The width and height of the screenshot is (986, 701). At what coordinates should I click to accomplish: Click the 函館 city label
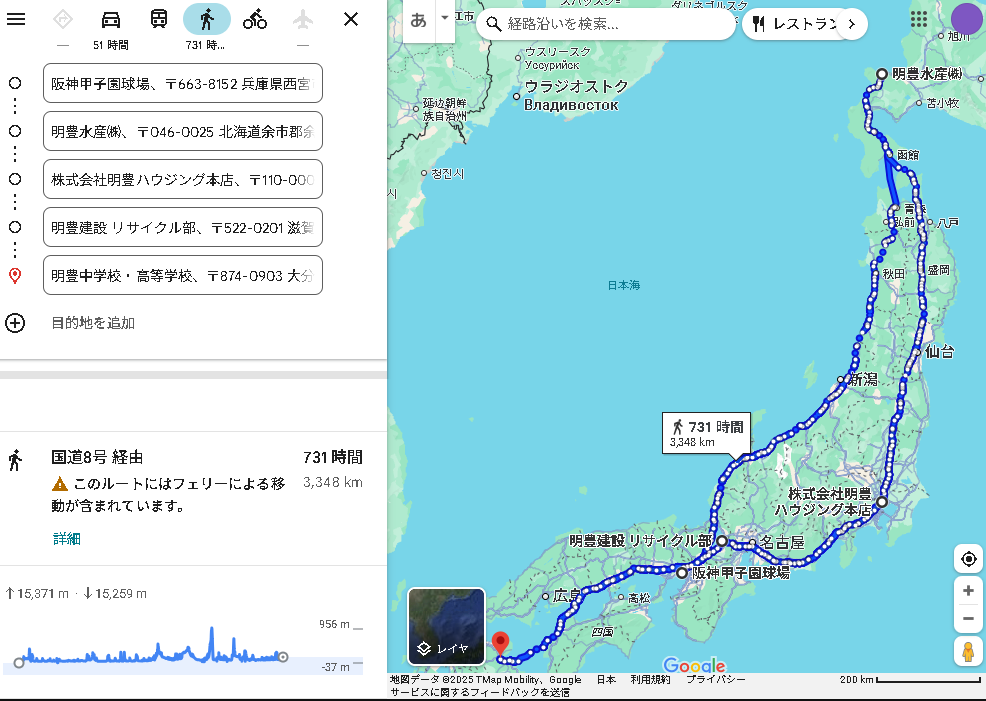(907, 155)
